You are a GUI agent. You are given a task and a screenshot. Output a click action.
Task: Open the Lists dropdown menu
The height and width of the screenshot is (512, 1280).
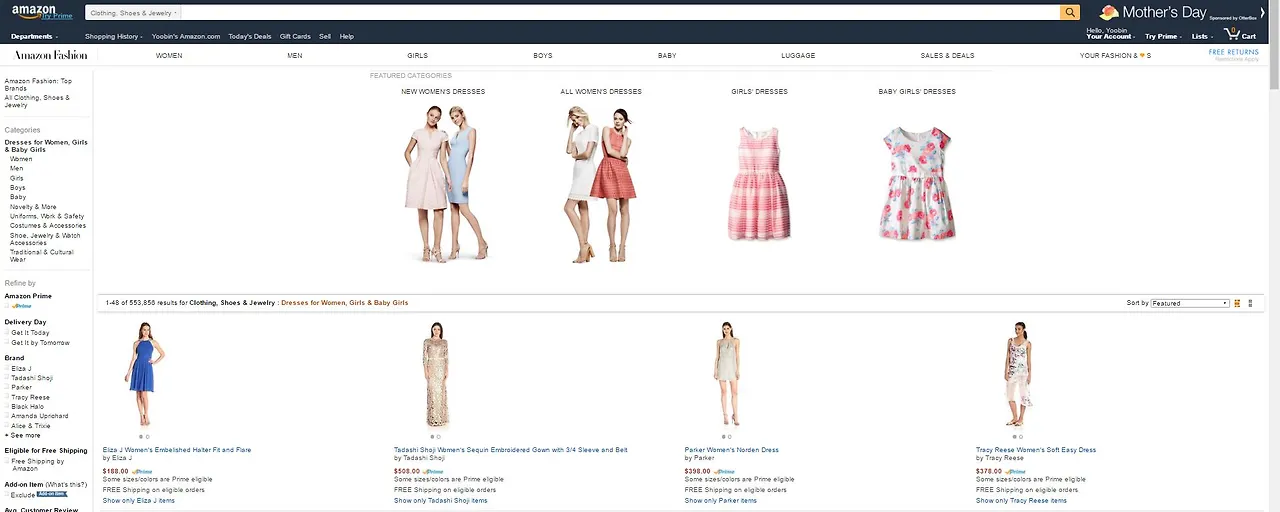point(1202,36)
